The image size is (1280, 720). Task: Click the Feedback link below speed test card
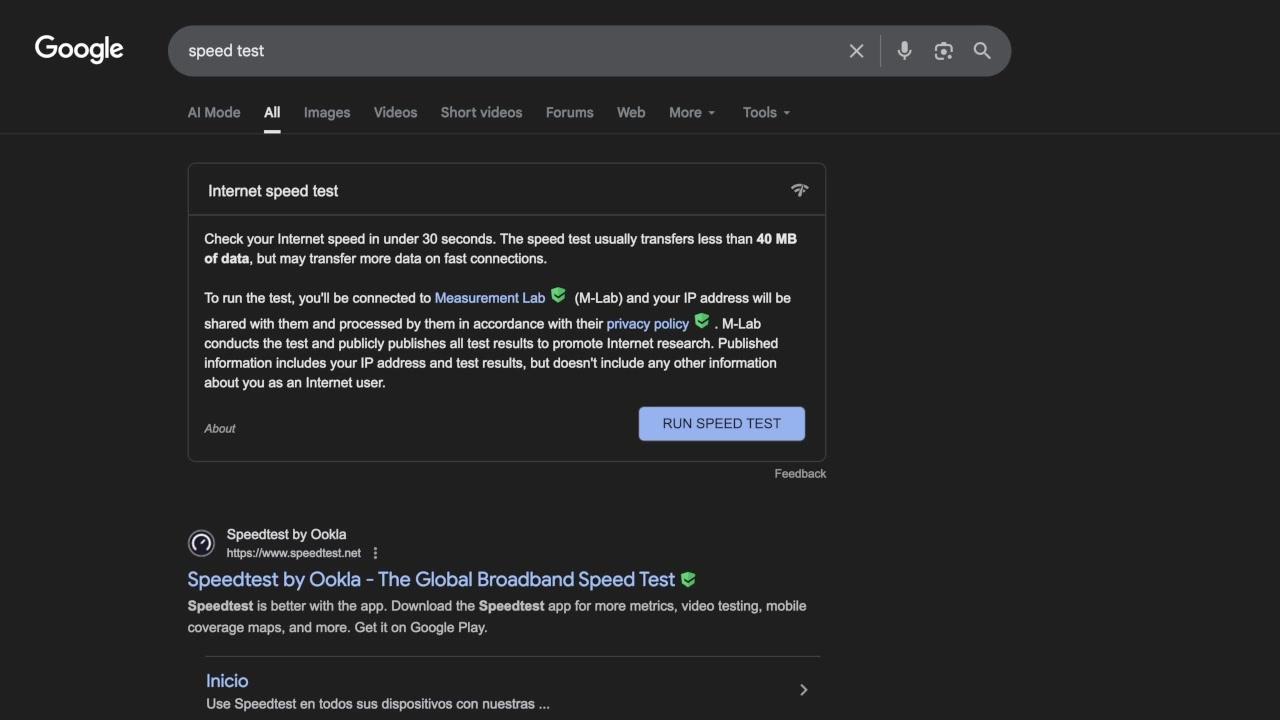(800, 474)
